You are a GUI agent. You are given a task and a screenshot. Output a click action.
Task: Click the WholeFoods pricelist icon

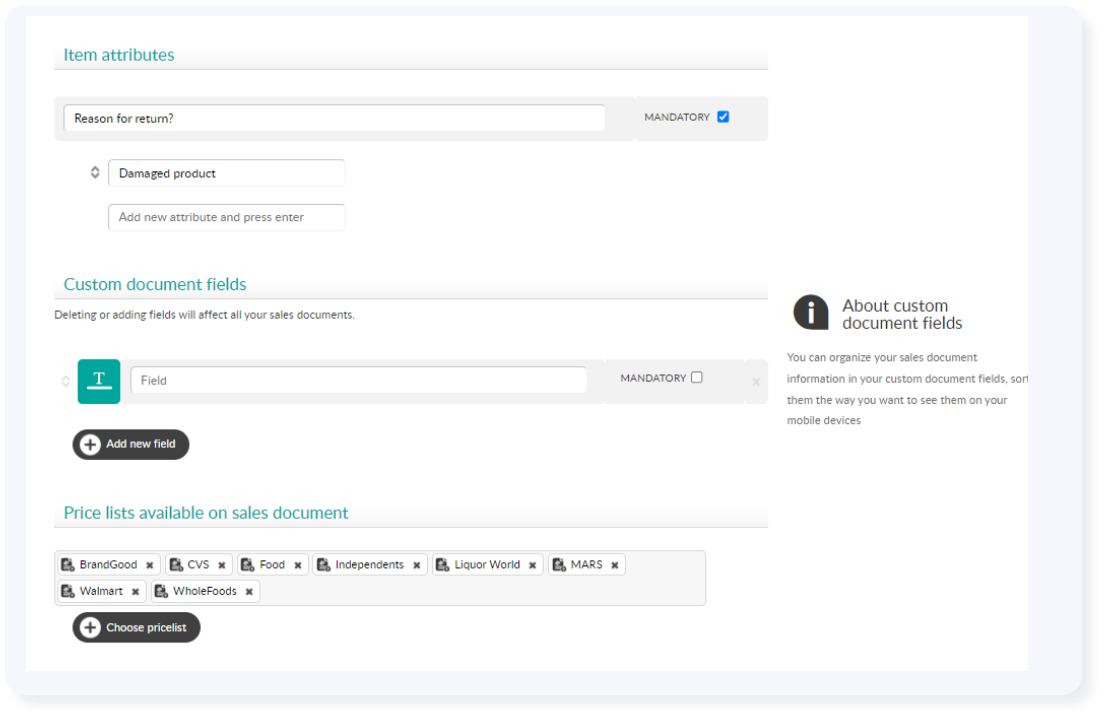(161, 591)
